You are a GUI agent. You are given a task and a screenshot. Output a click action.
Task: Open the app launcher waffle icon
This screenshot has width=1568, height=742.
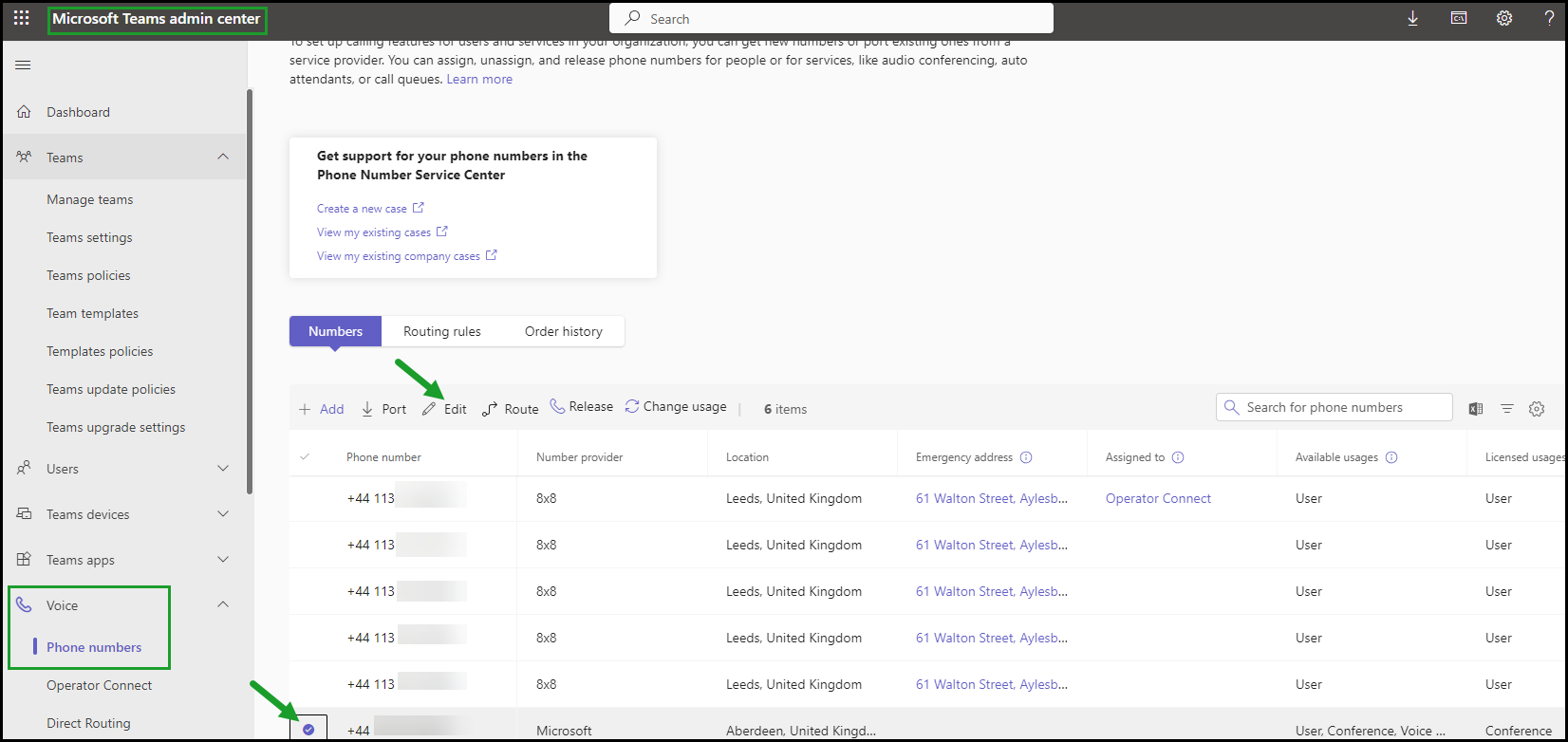(x=21, y=18)
